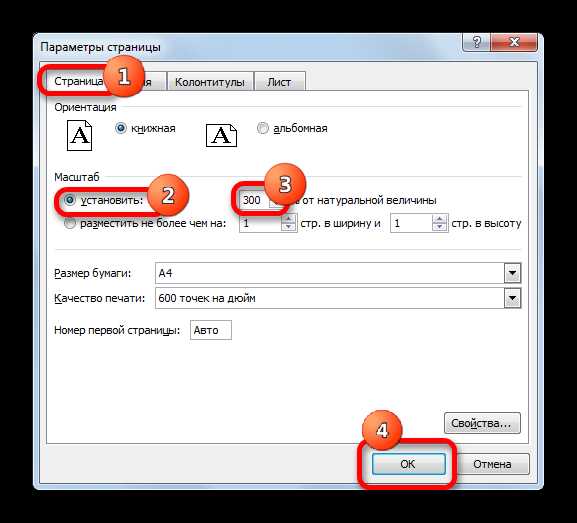Open the Лист tab

279,82
